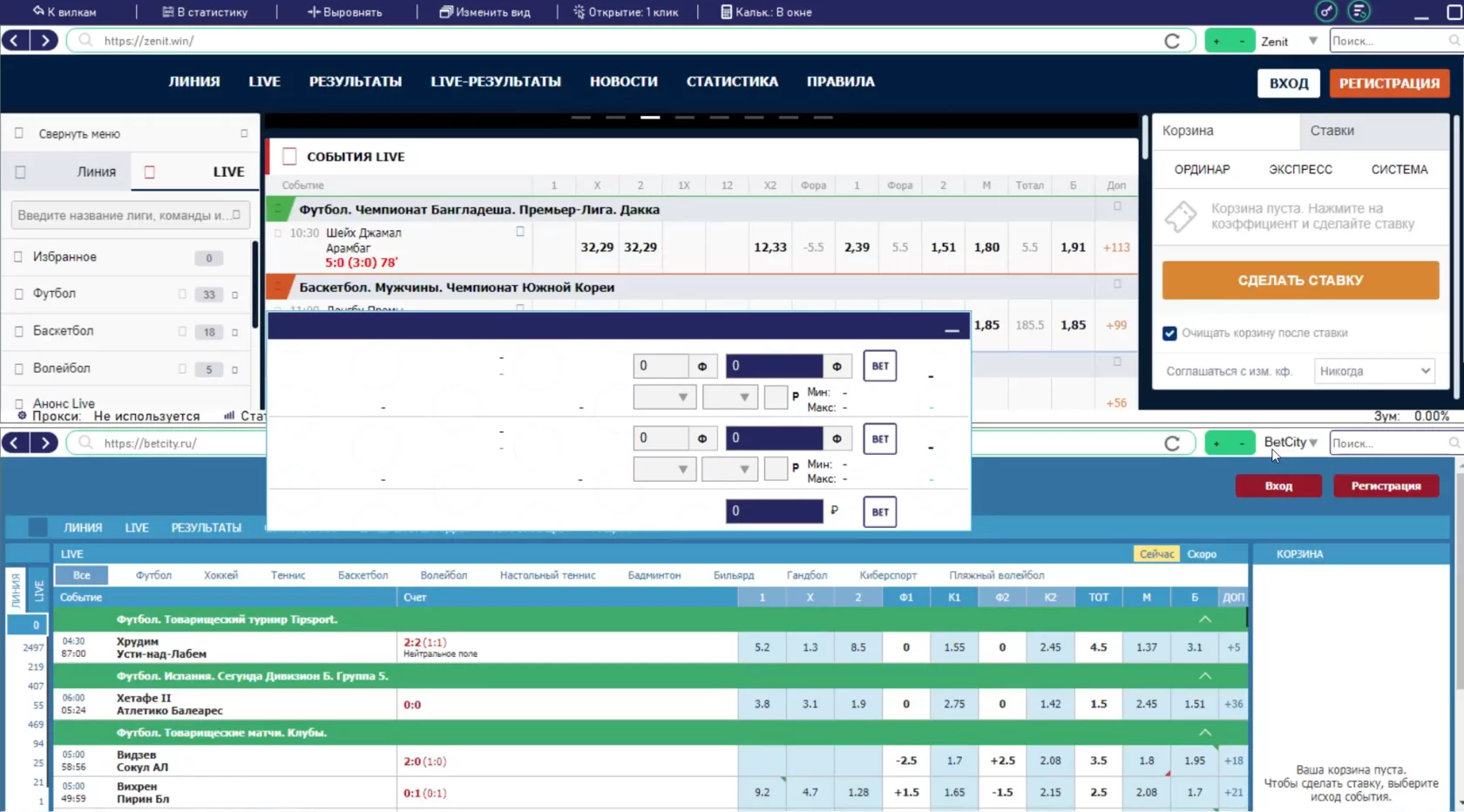Minimize the bet calculator popup panel
1464x812 pixels.
pos(952,329)
